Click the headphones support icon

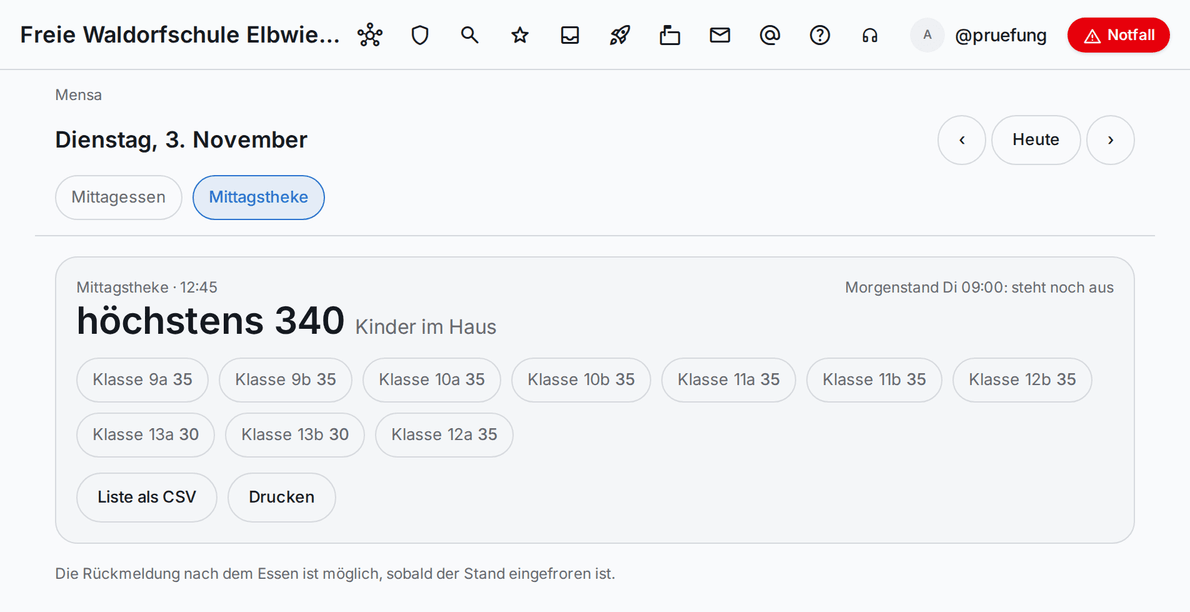[x=870, y=35]
